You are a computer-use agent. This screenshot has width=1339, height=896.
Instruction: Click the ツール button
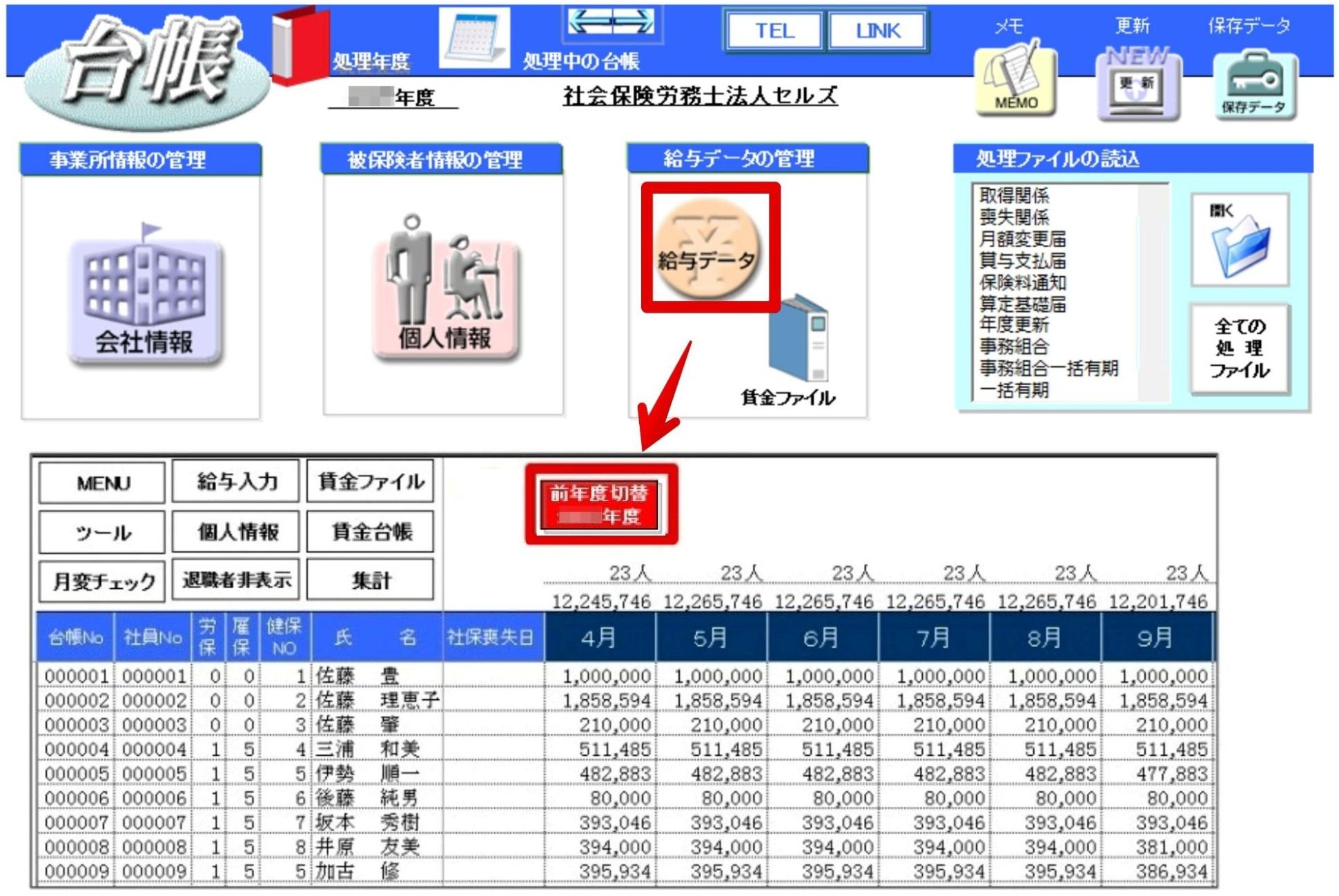click(x=102, y=532)
